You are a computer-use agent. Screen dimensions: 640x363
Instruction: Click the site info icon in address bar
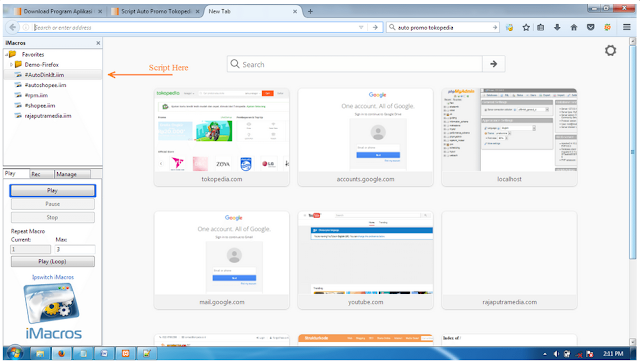[x=26, y=27]
